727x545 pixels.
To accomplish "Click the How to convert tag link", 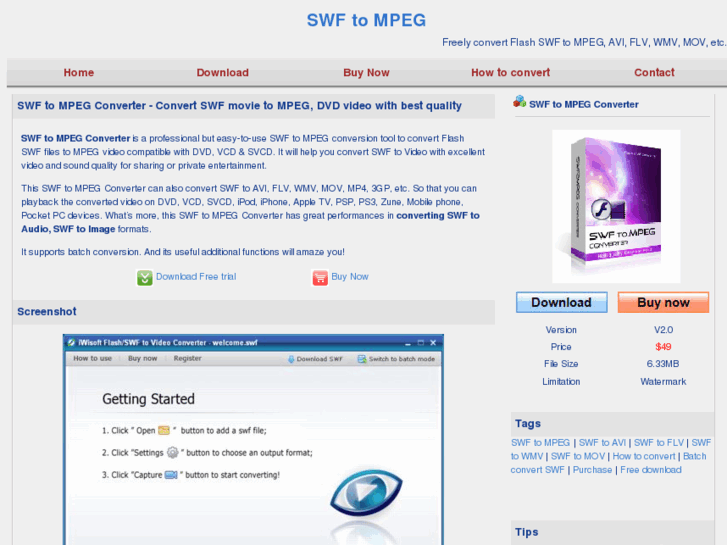I will coord(644,456).
